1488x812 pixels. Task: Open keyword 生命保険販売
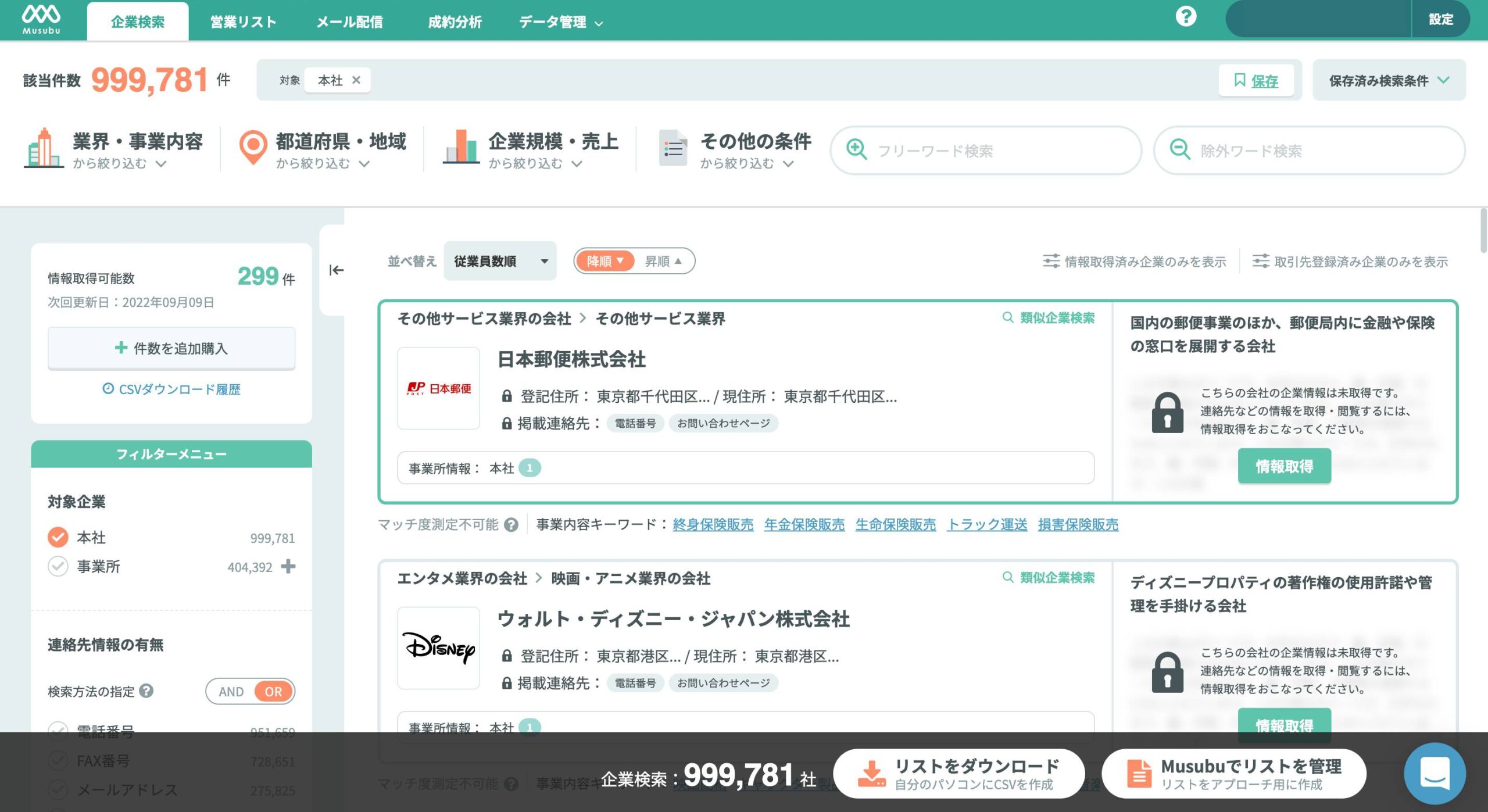[x=896, y=525]
